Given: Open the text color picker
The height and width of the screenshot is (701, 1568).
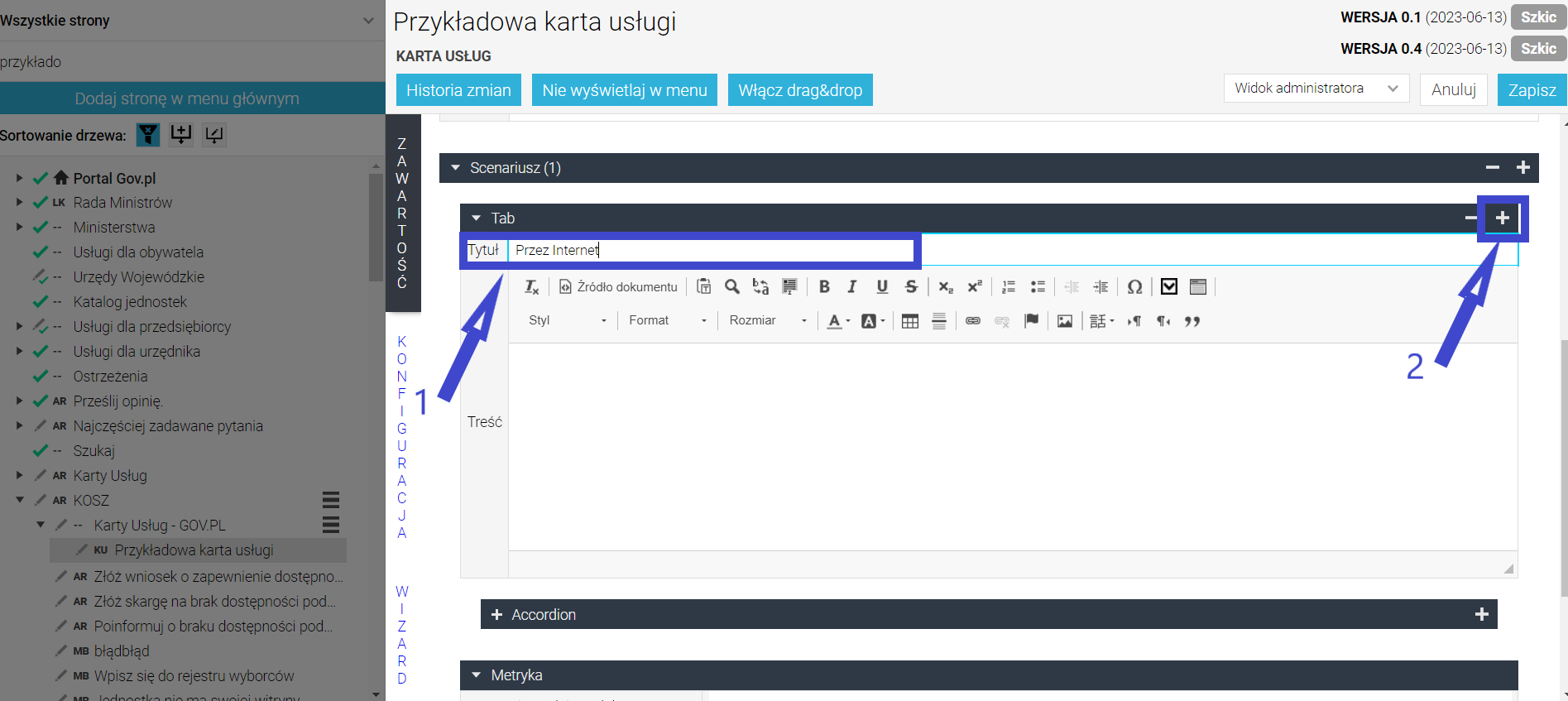Looking at the screenshot, I should [x=839, y=321].
